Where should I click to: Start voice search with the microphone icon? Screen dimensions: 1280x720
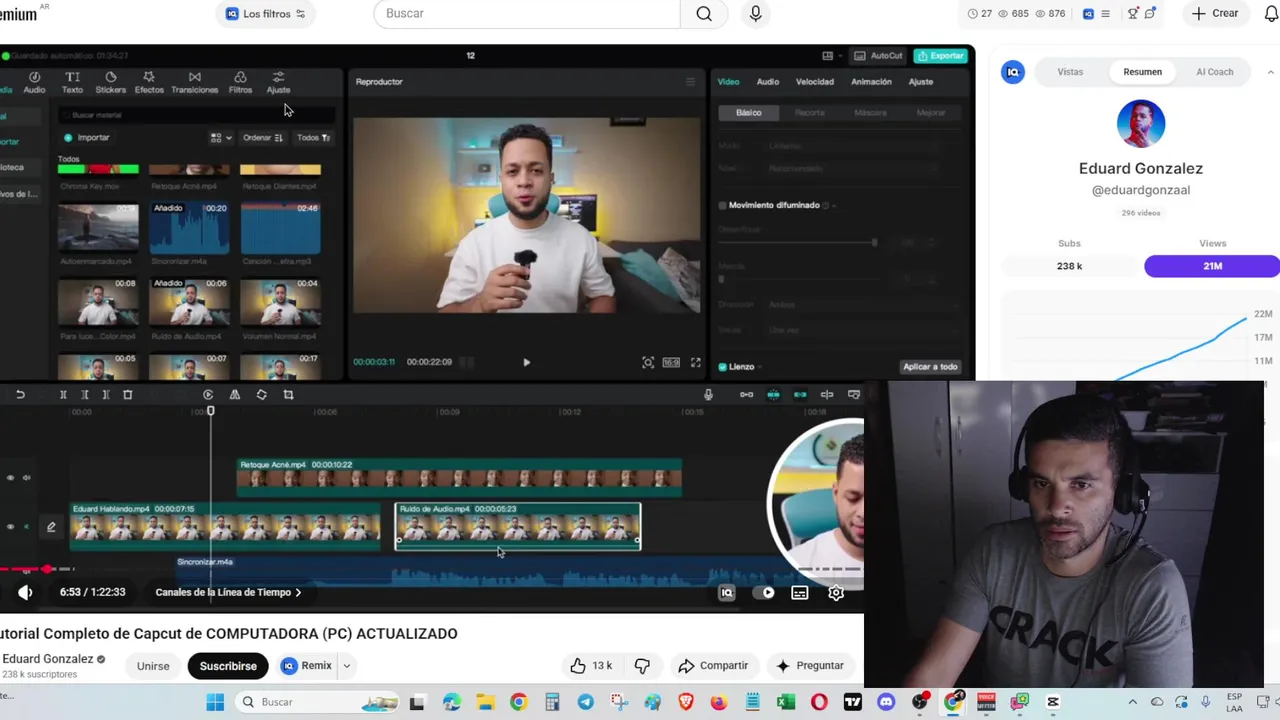755,13
